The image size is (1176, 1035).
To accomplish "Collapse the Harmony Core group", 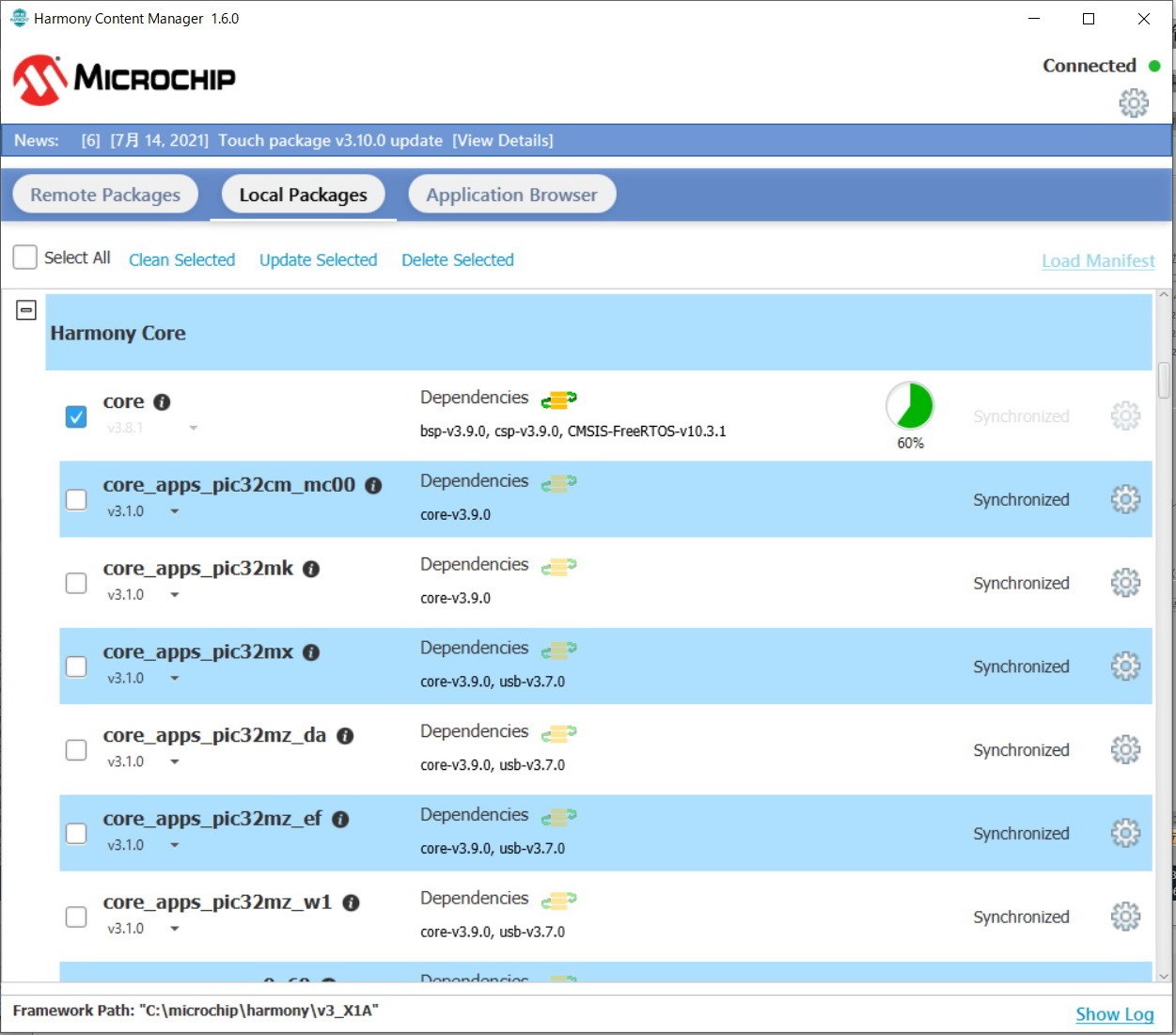I will [x=26, y=310].
